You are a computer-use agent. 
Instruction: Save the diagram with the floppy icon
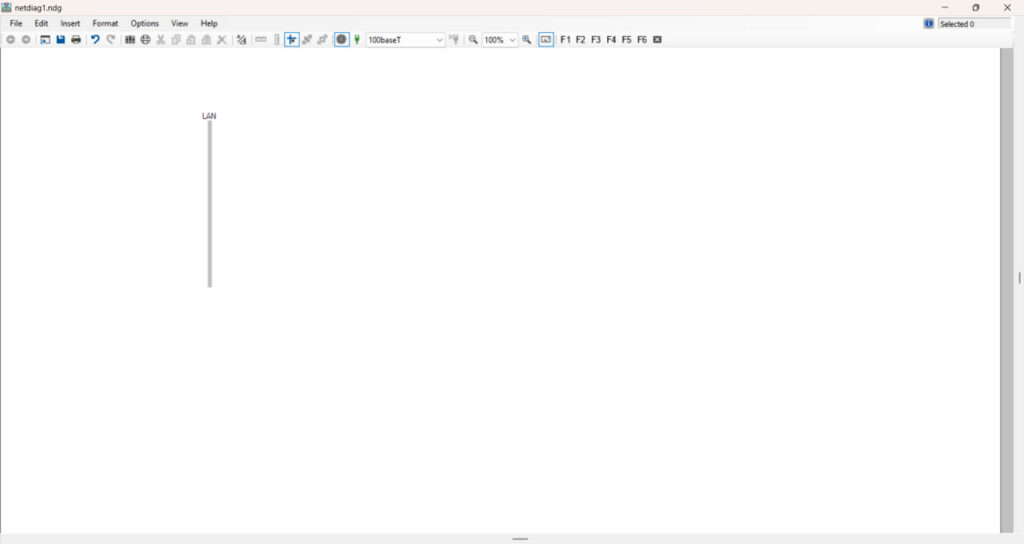pyautogui.click(x=61, y=40)
